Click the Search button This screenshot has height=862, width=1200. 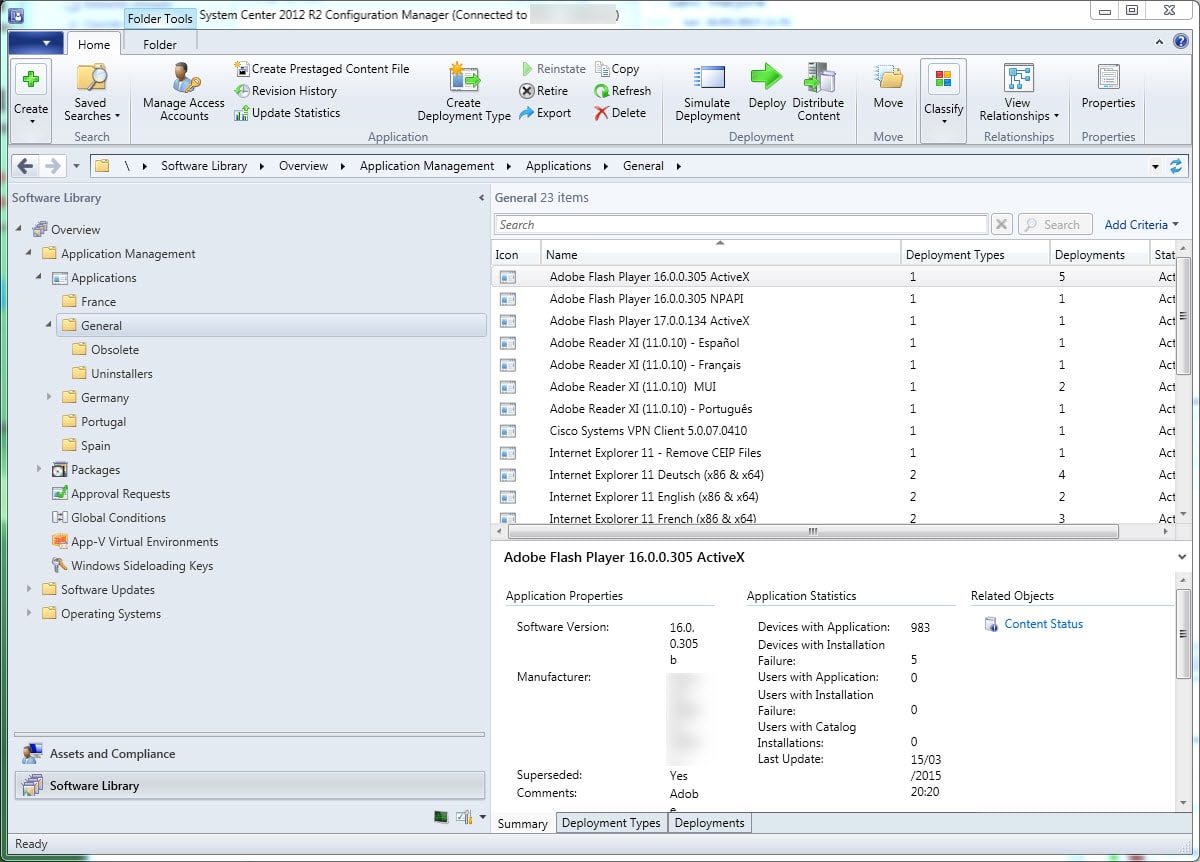point(1053,225)
